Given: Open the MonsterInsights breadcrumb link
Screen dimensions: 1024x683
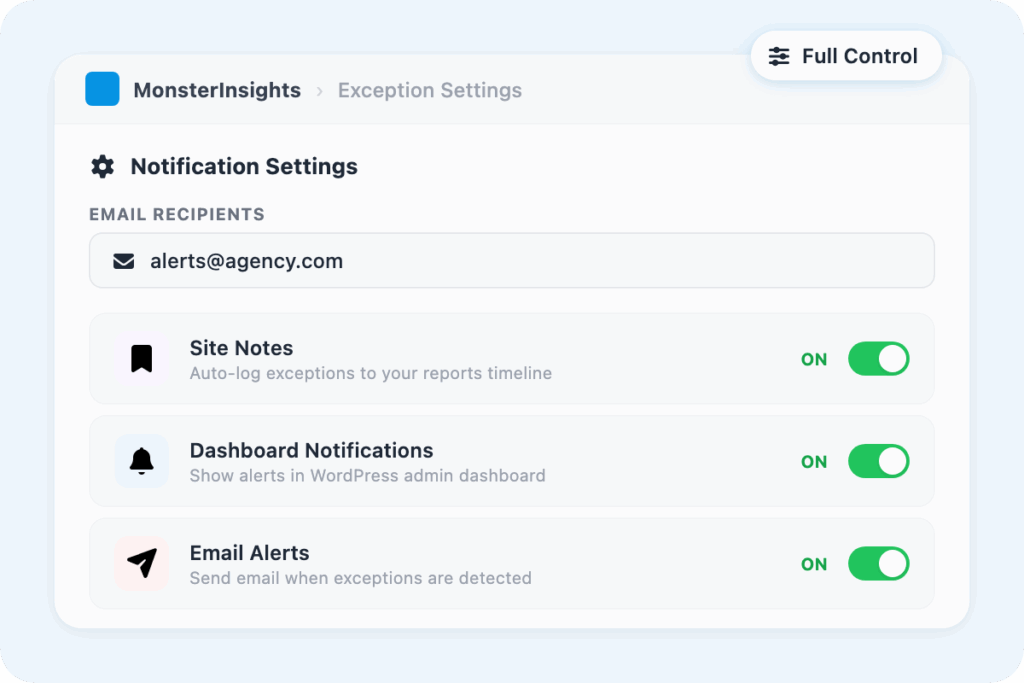Looking at the screenshot, I should point(217,90).
